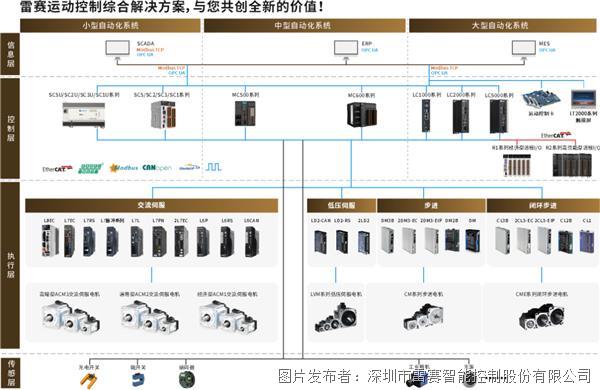Click the 2LD2 low-voltage drive image
Screen dimensions: 600x390
[x=364, y=242]
